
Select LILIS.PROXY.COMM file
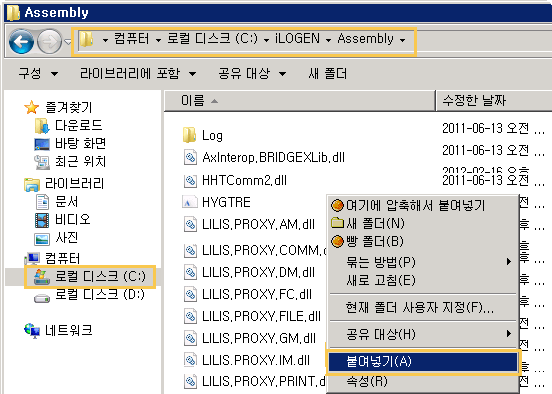tap(255, 250)
